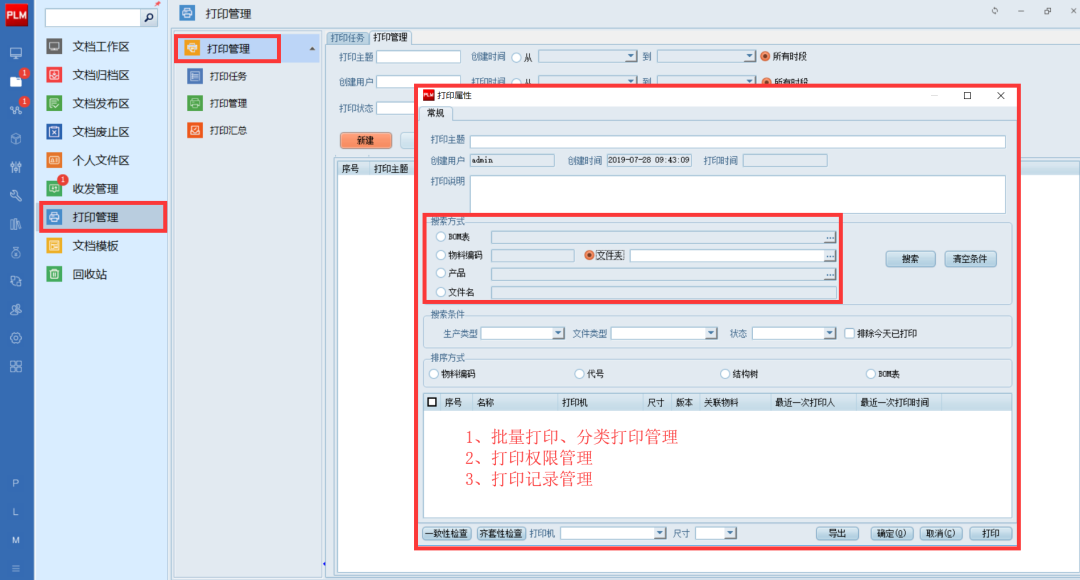Open 打印汇总 print summary item
This screenshot has height=580, width=1080.
(227, 130)
